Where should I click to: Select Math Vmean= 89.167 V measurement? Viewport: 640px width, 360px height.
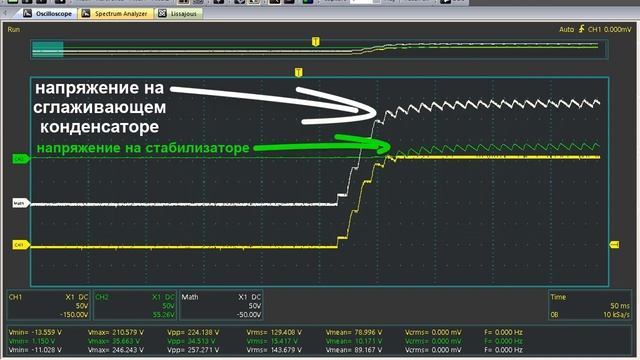[x=353, y=350]
